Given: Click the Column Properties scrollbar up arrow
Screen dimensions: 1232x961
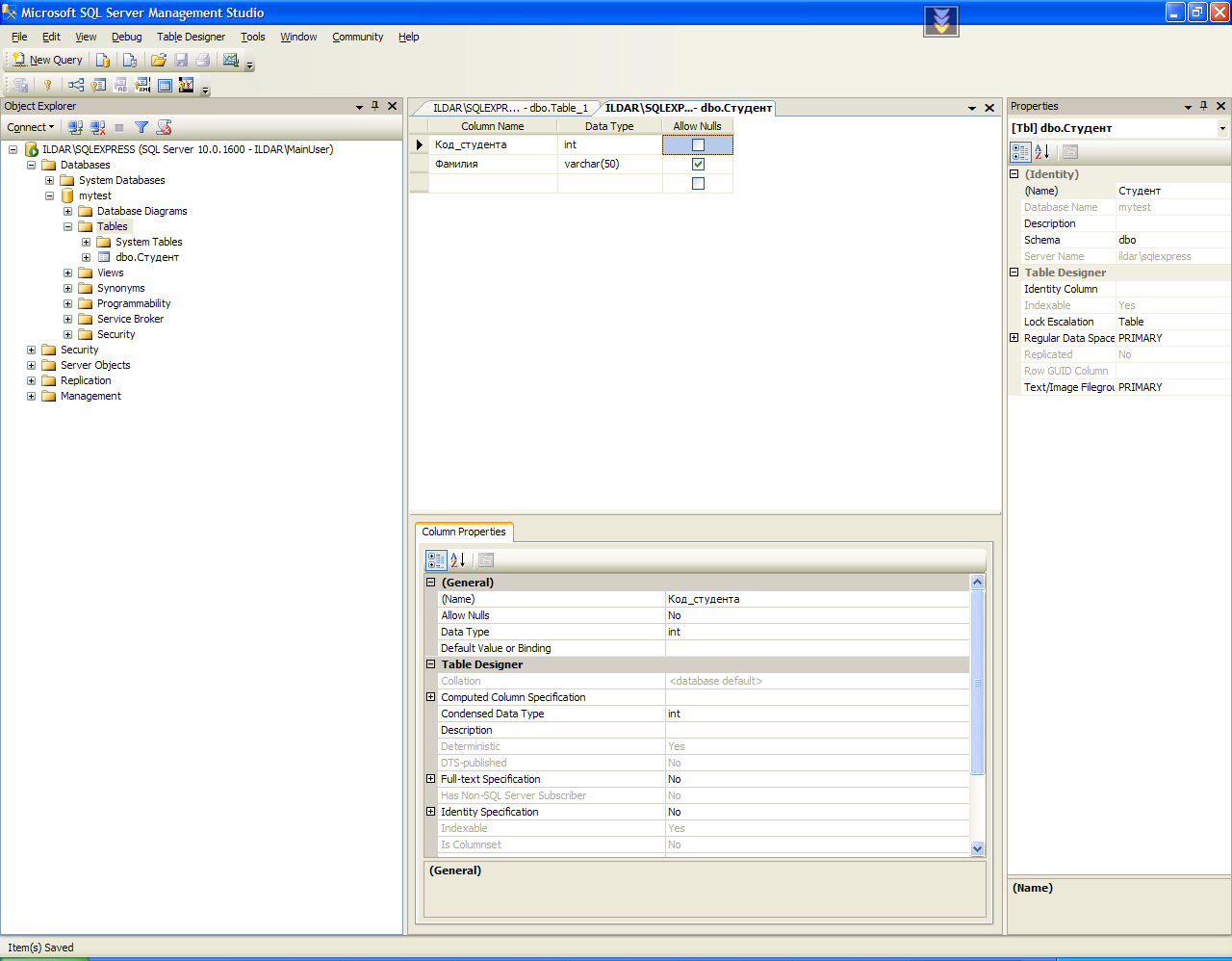Looking at the screenshot, I should tap(978, 582).
